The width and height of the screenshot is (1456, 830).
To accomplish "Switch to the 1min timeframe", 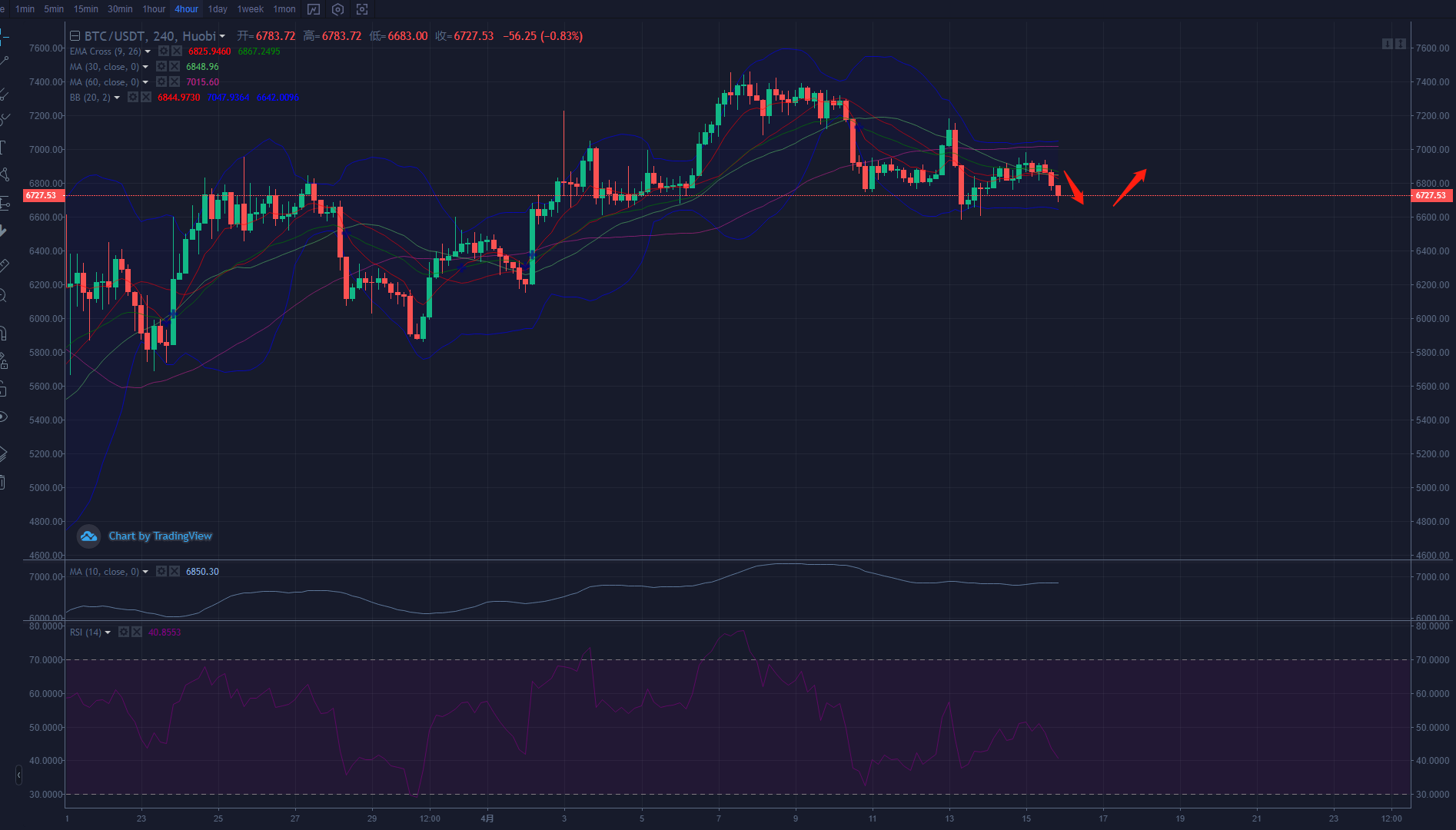I will (25, 9).
